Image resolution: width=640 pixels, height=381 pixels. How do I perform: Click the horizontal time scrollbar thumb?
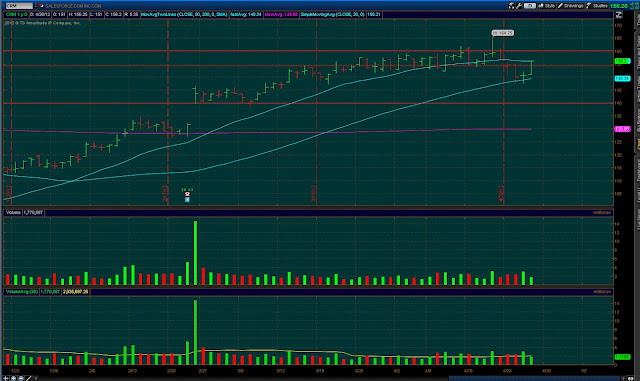click(535, 378)
